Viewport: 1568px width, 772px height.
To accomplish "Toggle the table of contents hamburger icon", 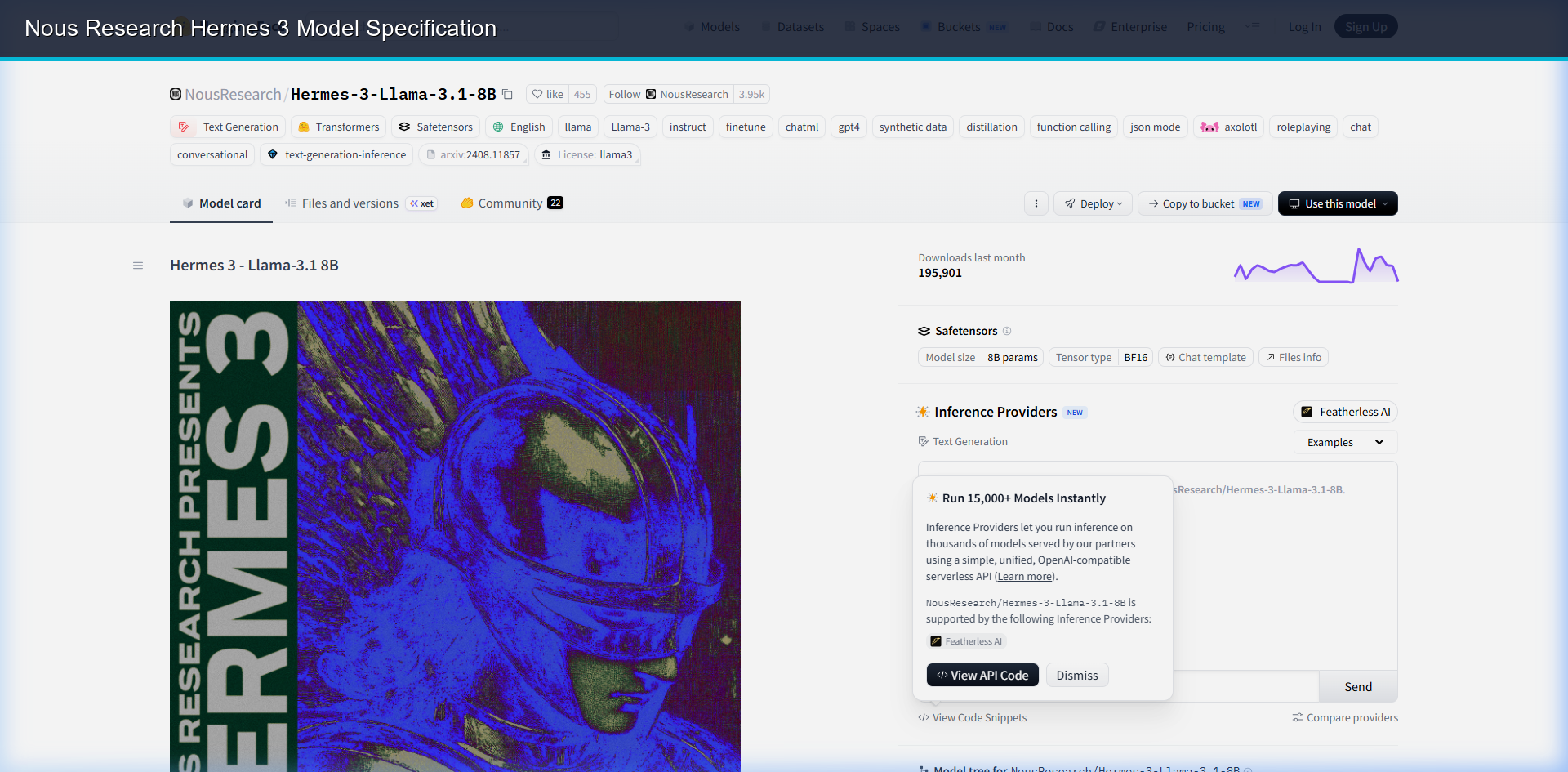I will pos(138,266).
